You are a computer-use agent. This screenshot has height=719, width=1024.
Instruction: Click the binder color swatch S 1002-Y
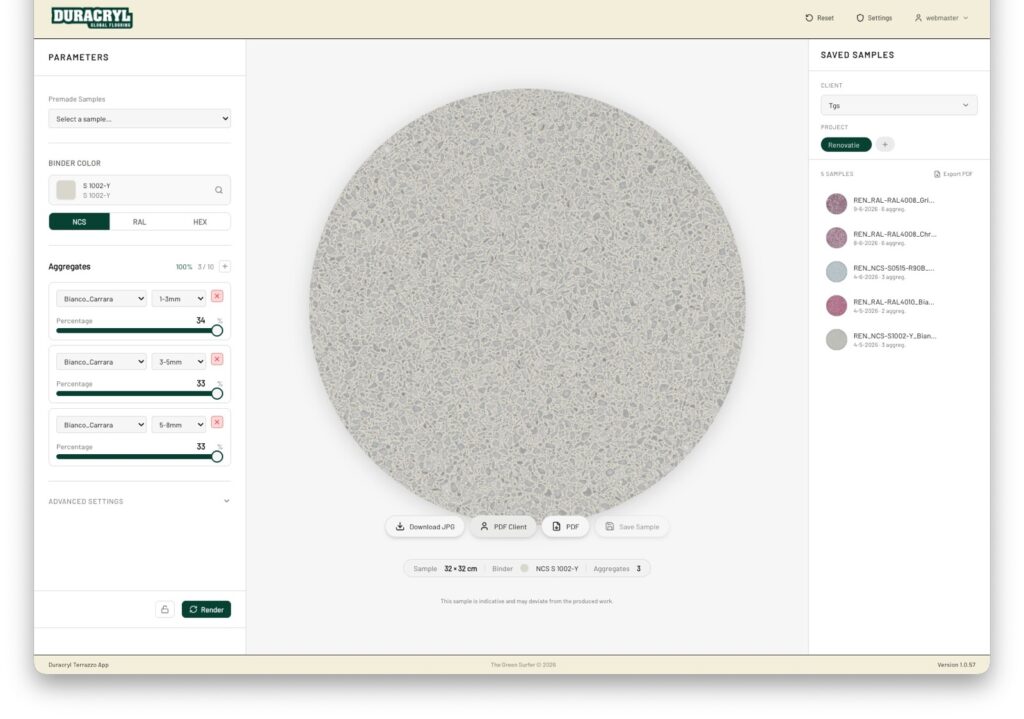(x=66, y=190)
